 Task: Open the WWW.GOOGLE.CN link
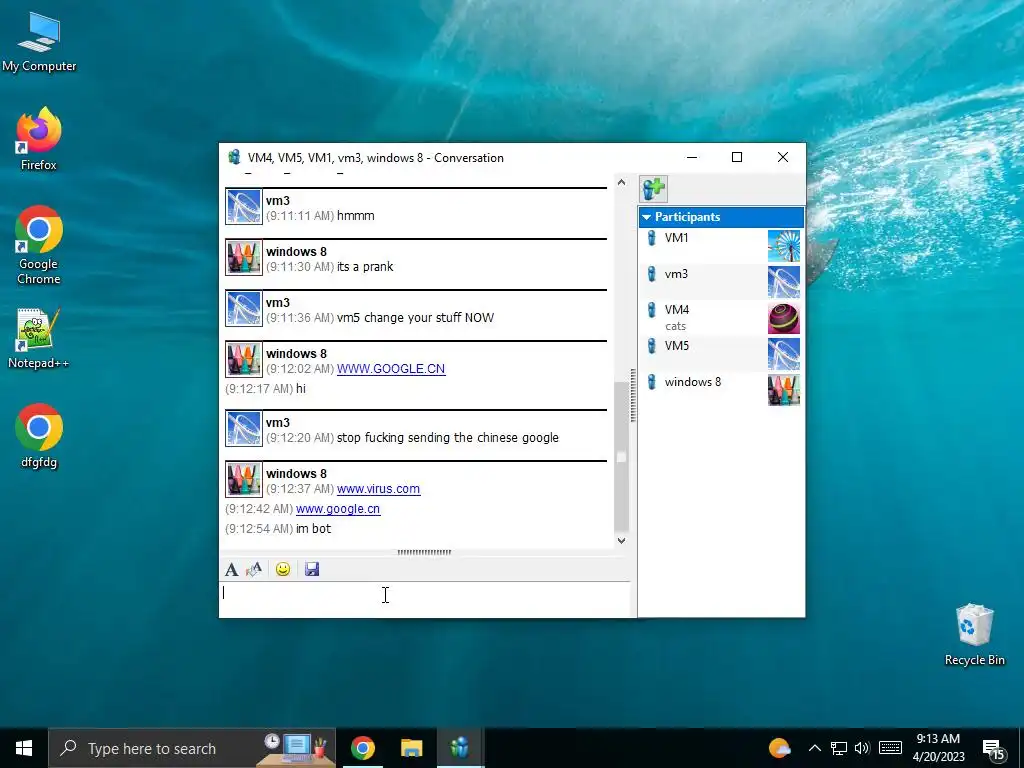[x=391, y=369]
